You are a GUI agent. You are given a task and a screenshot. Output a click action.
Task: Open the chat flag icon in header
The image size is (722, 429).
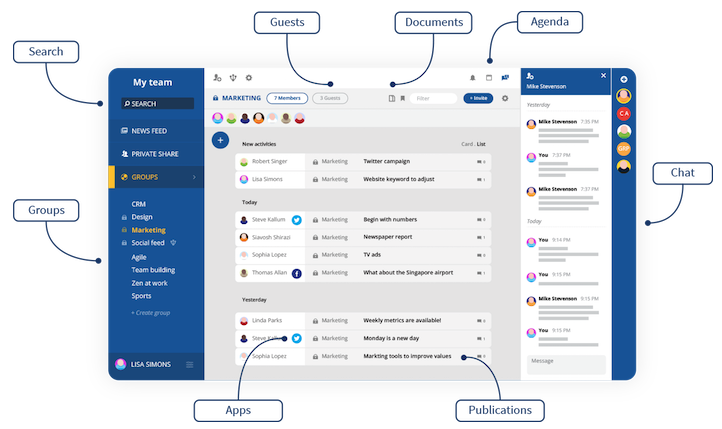point(505,78)
